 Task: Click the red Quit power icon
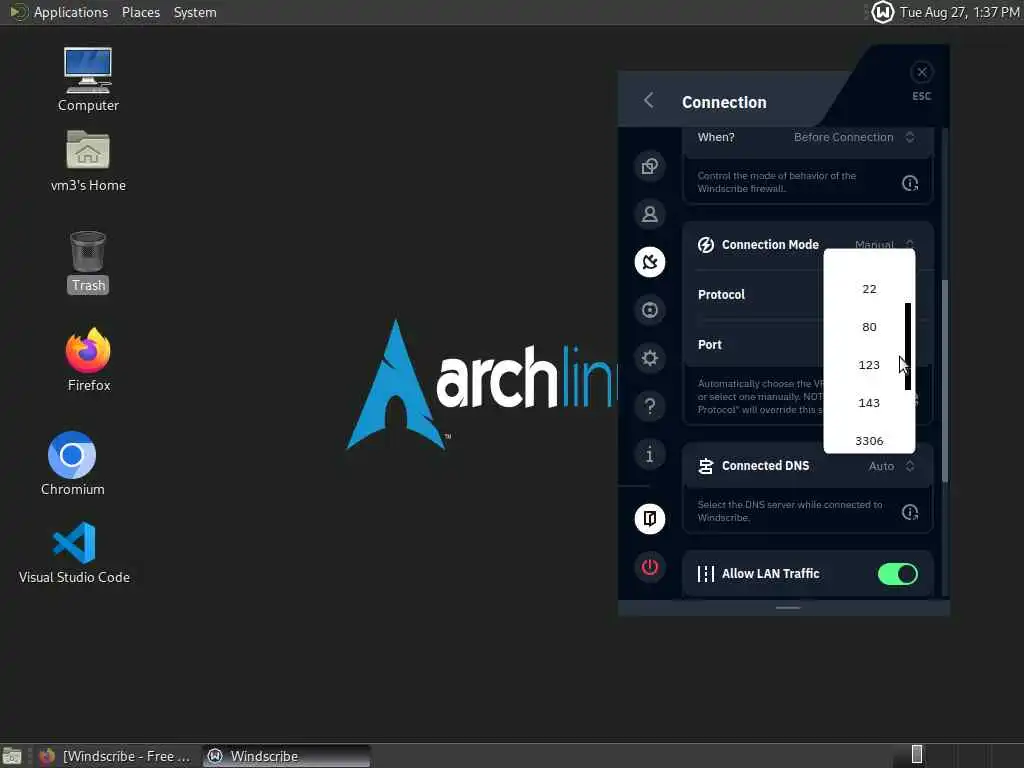[649, 567]
